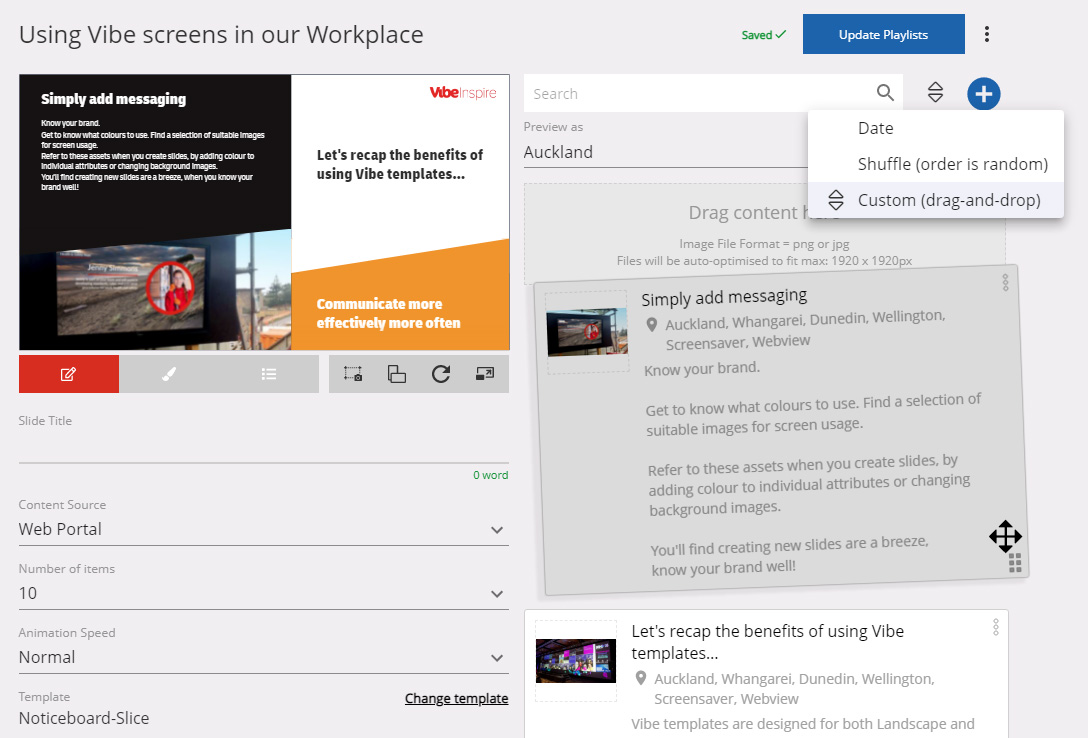Click the pop-out preview icon

click(485, 374)
